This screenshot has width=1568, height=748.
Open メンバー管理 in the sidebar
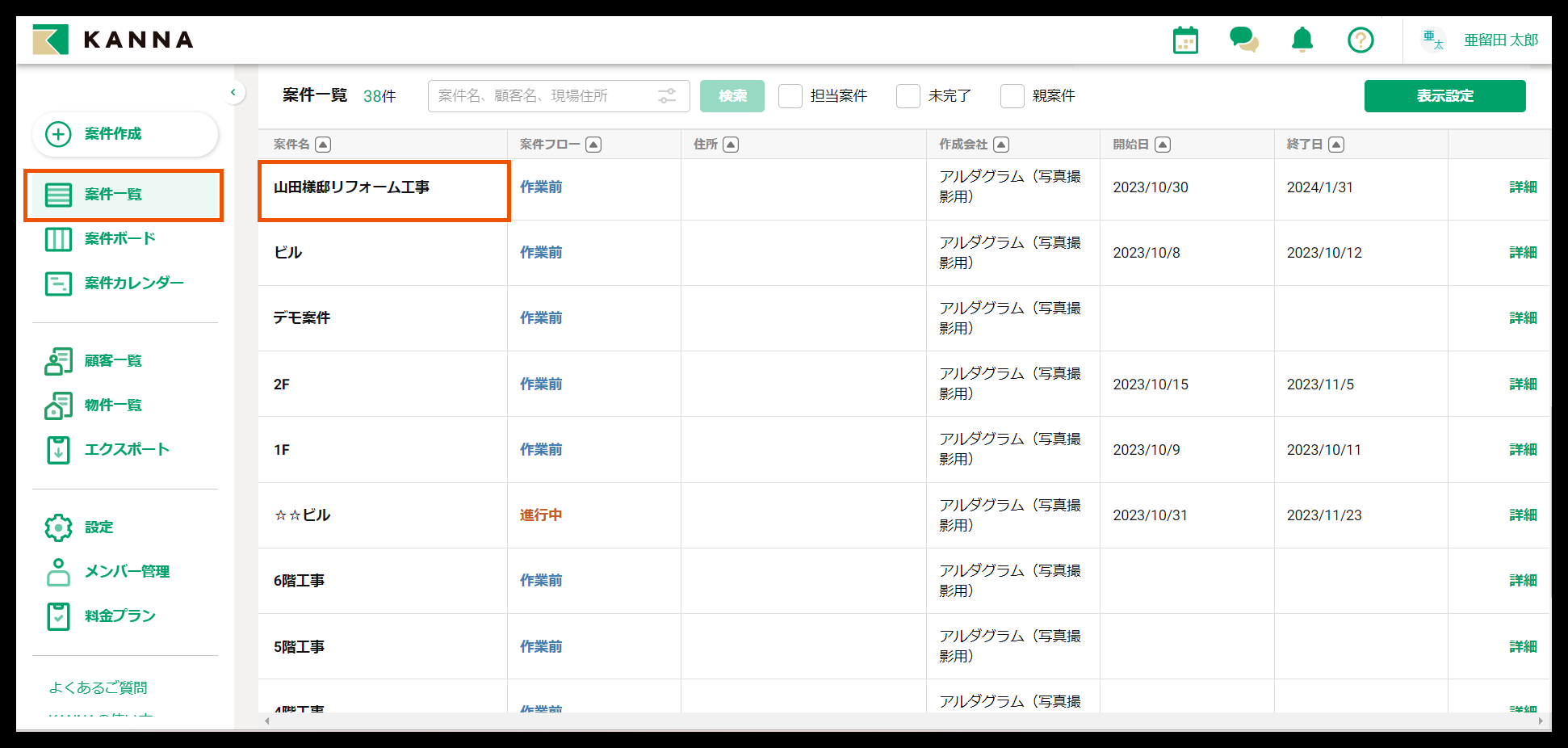point(128,571)
